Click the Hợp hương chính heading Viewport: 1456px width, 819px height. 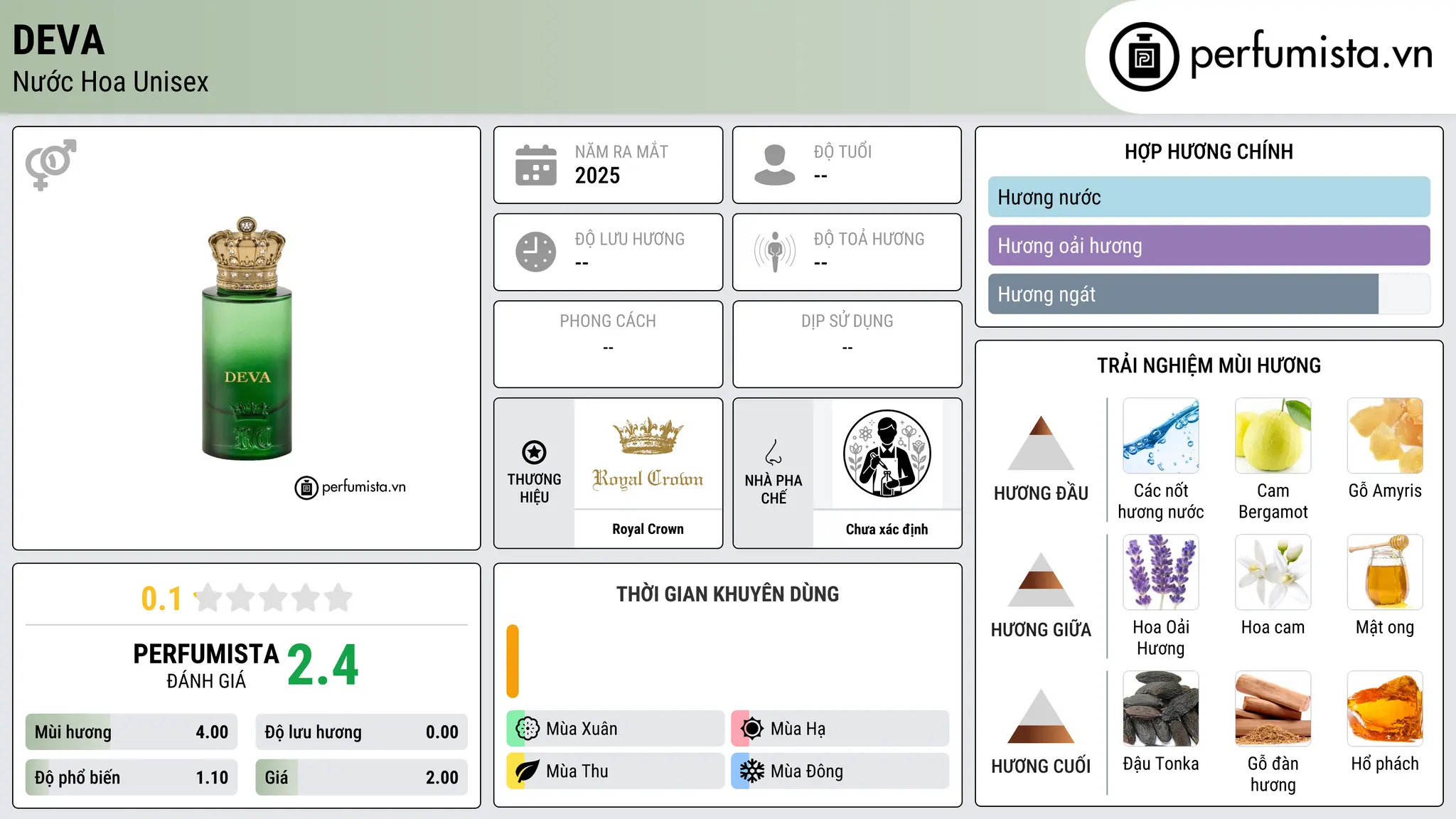[1209, 152]
